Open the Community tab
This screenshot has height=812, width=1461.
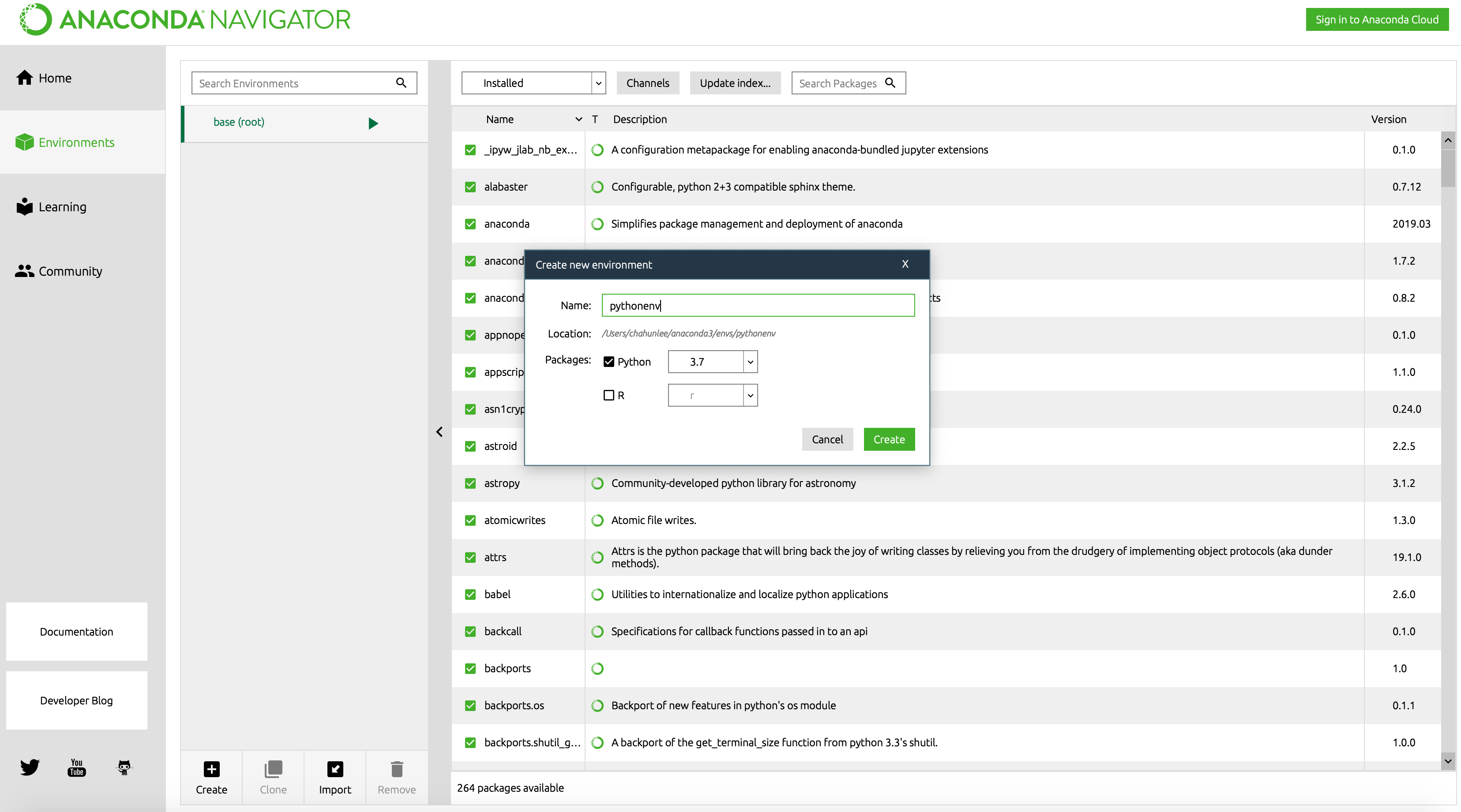83,271
